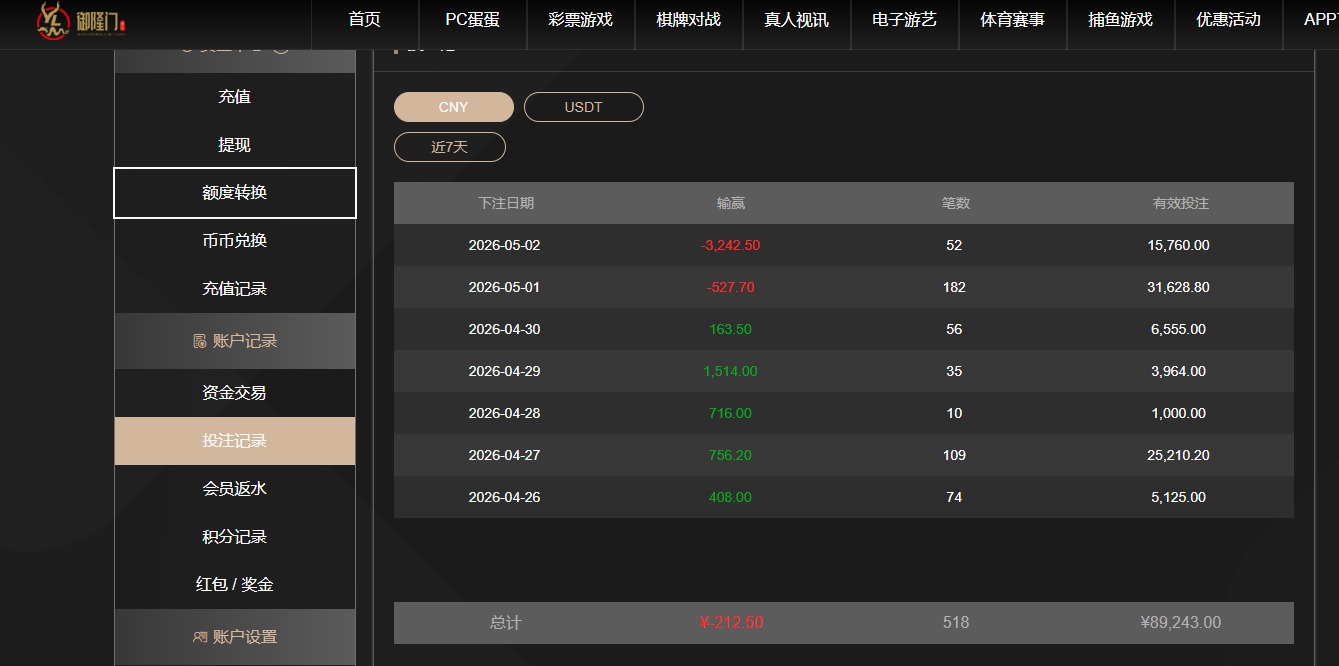Open the 首页 nav item

pyautogui.click(x=365, y=20)
